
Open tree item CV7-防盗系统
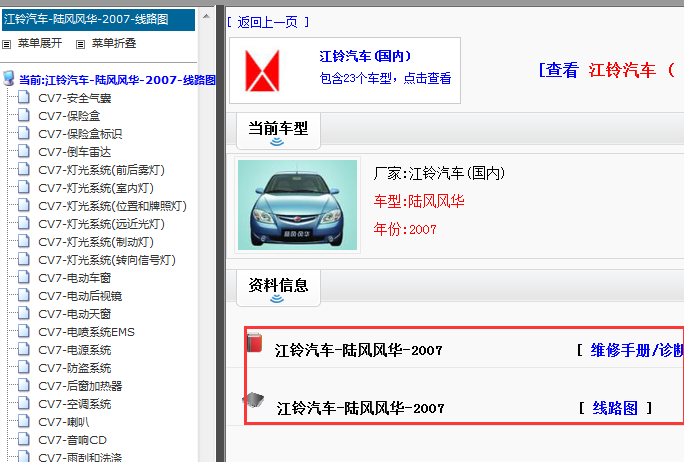tap(75, 368)
